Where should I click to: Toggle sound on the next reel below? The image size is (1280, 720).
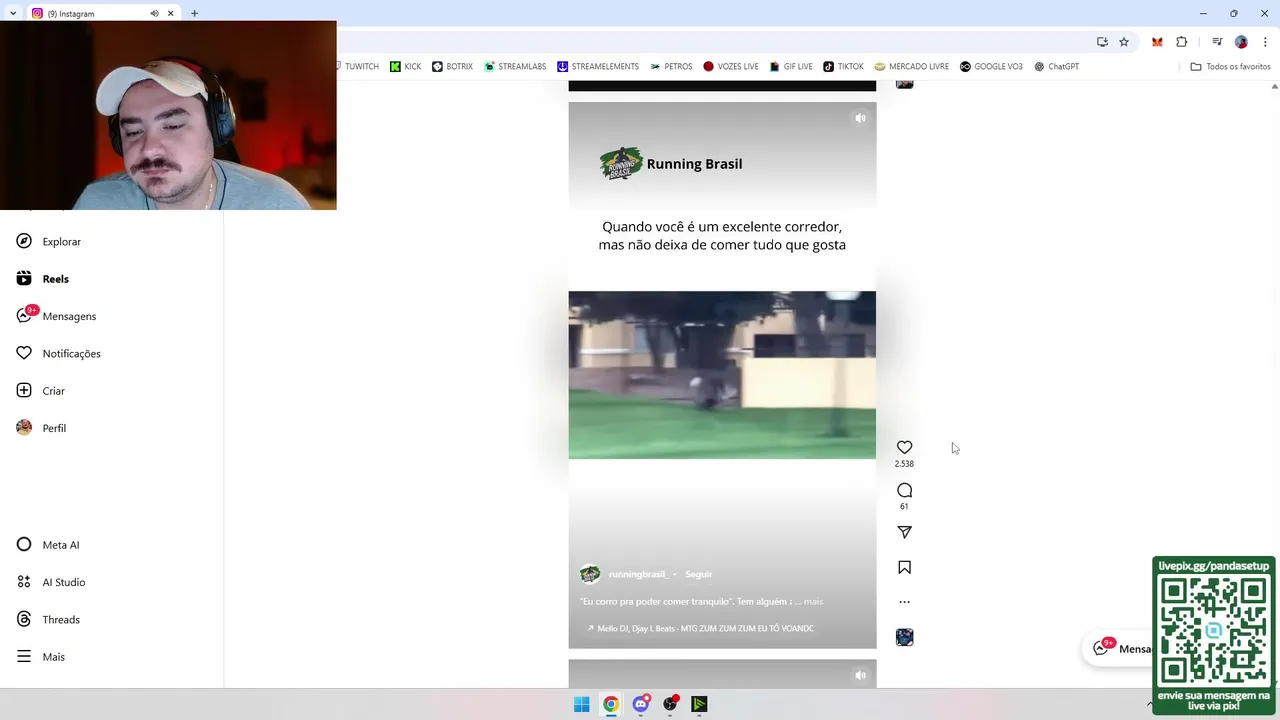860,675
